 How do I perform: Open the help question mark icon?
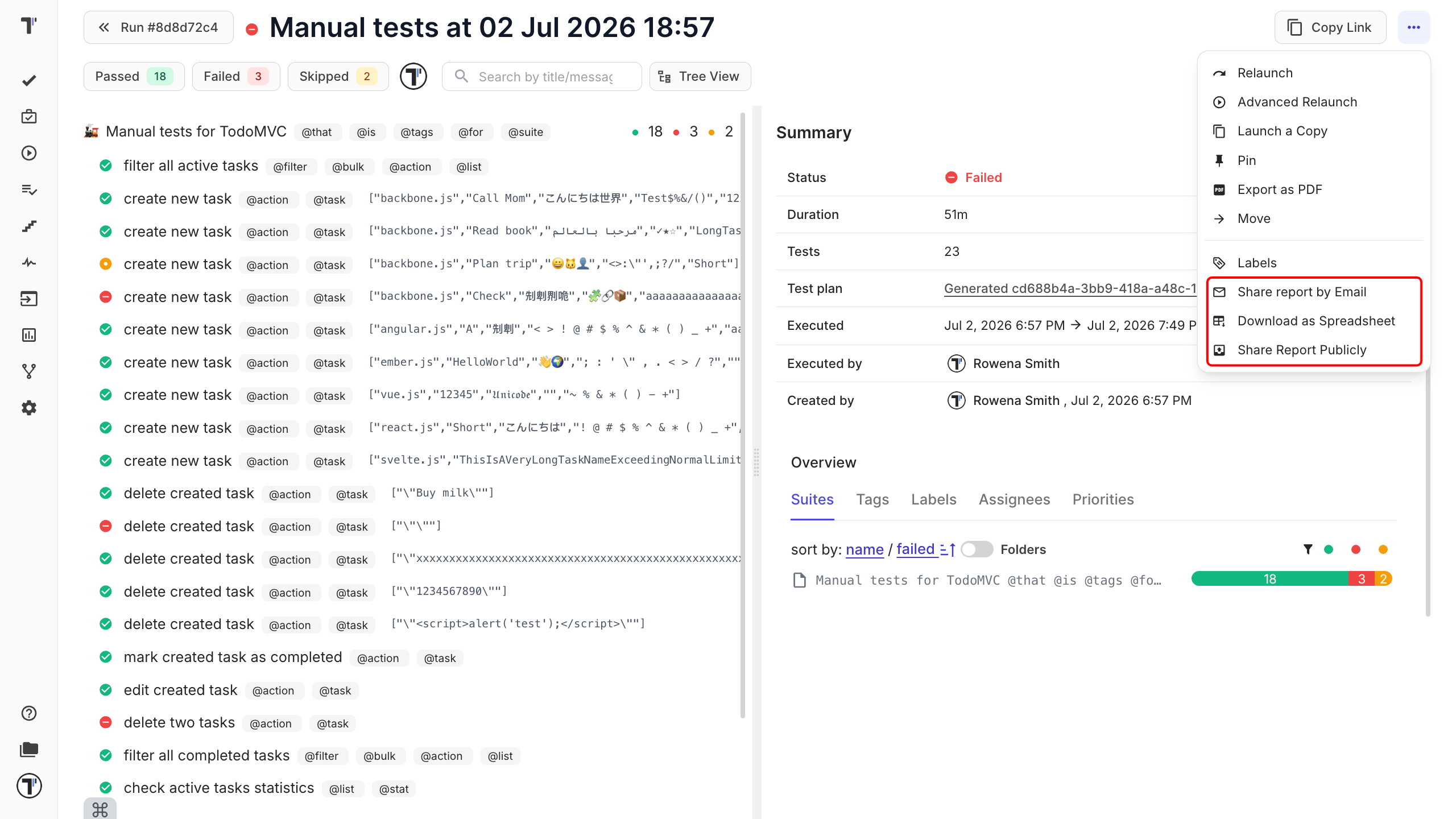click(x=29, y=713)
